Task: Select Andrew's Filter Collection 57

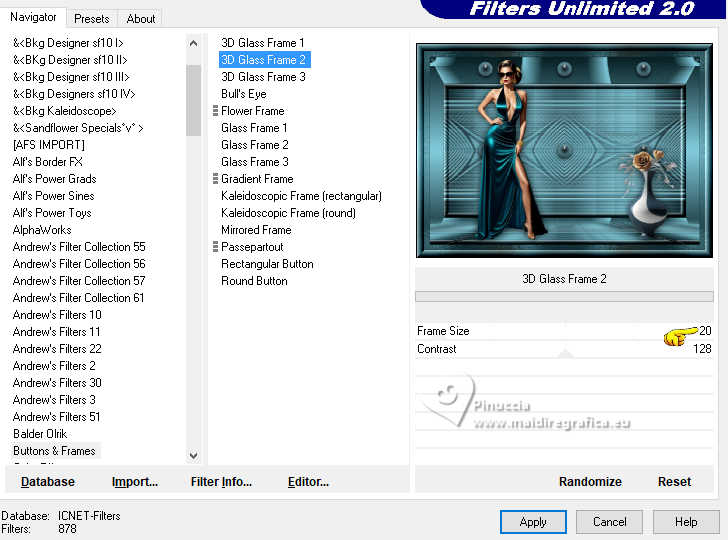Action: tap(79, 281)
